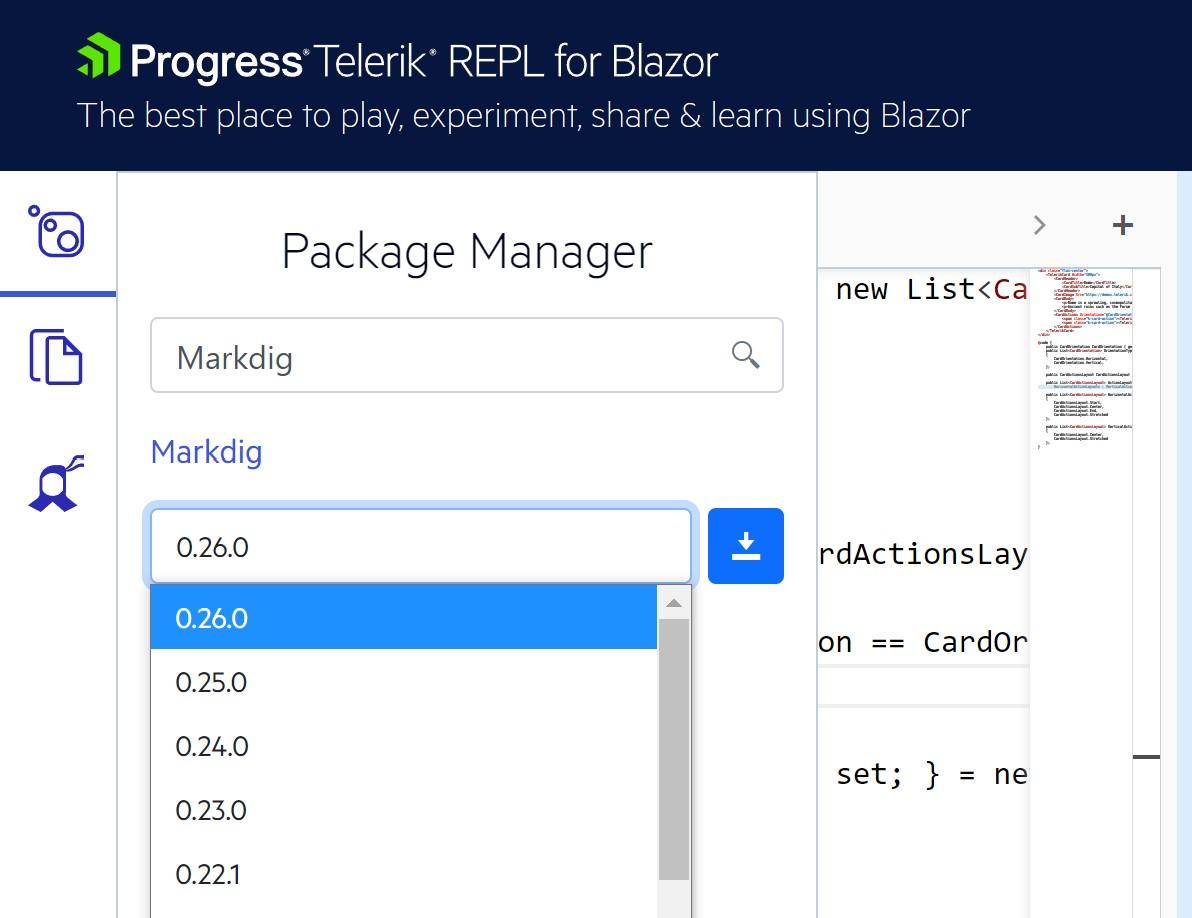
Task: Click the version list scrollbar thumb
Action: (x=674, y=749)
